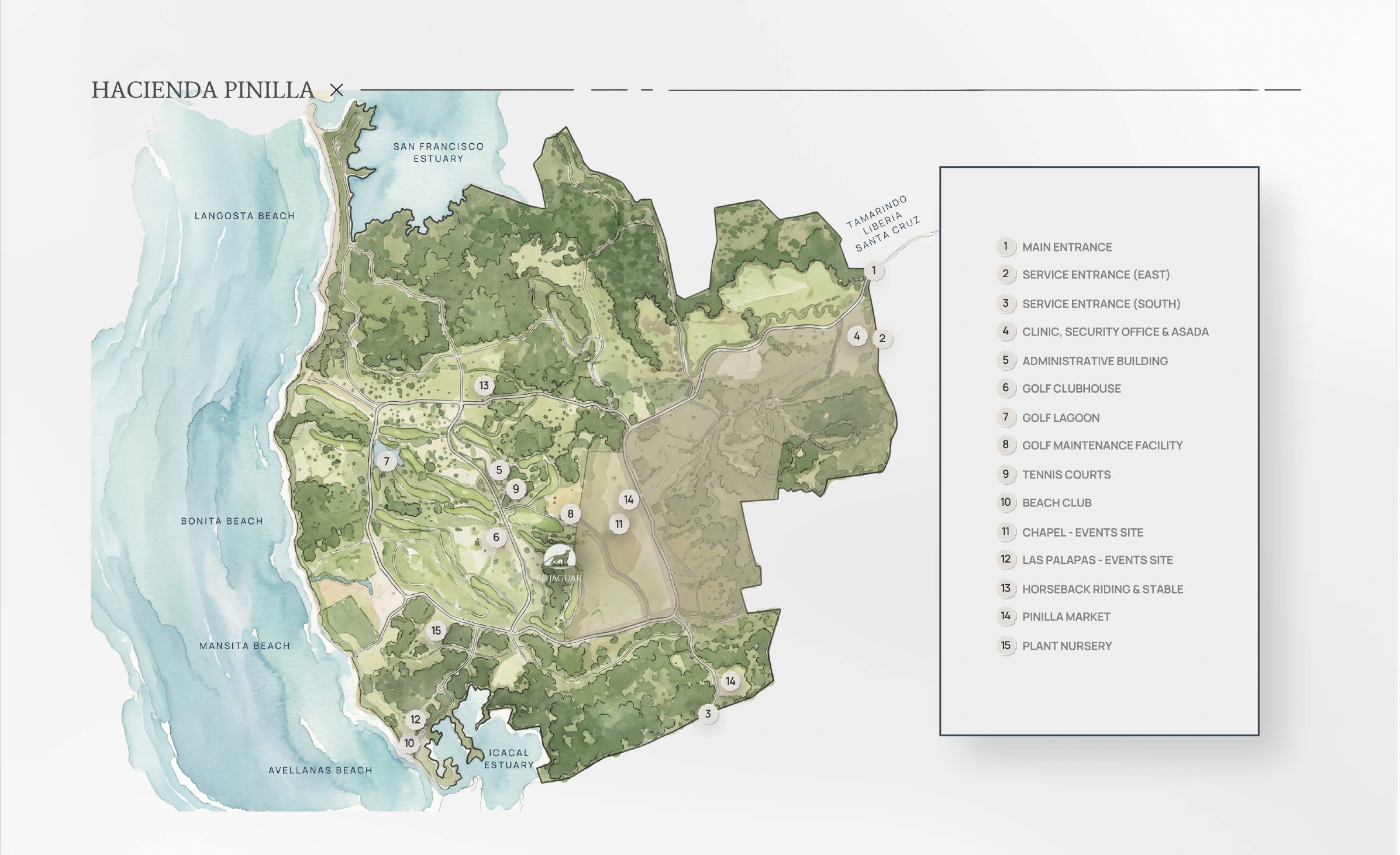The width and height of the screenshot is (1400, 855).
Task: Select map marker 4 beside marker 2
Action: pyautogui.click(x=857, y=336)
